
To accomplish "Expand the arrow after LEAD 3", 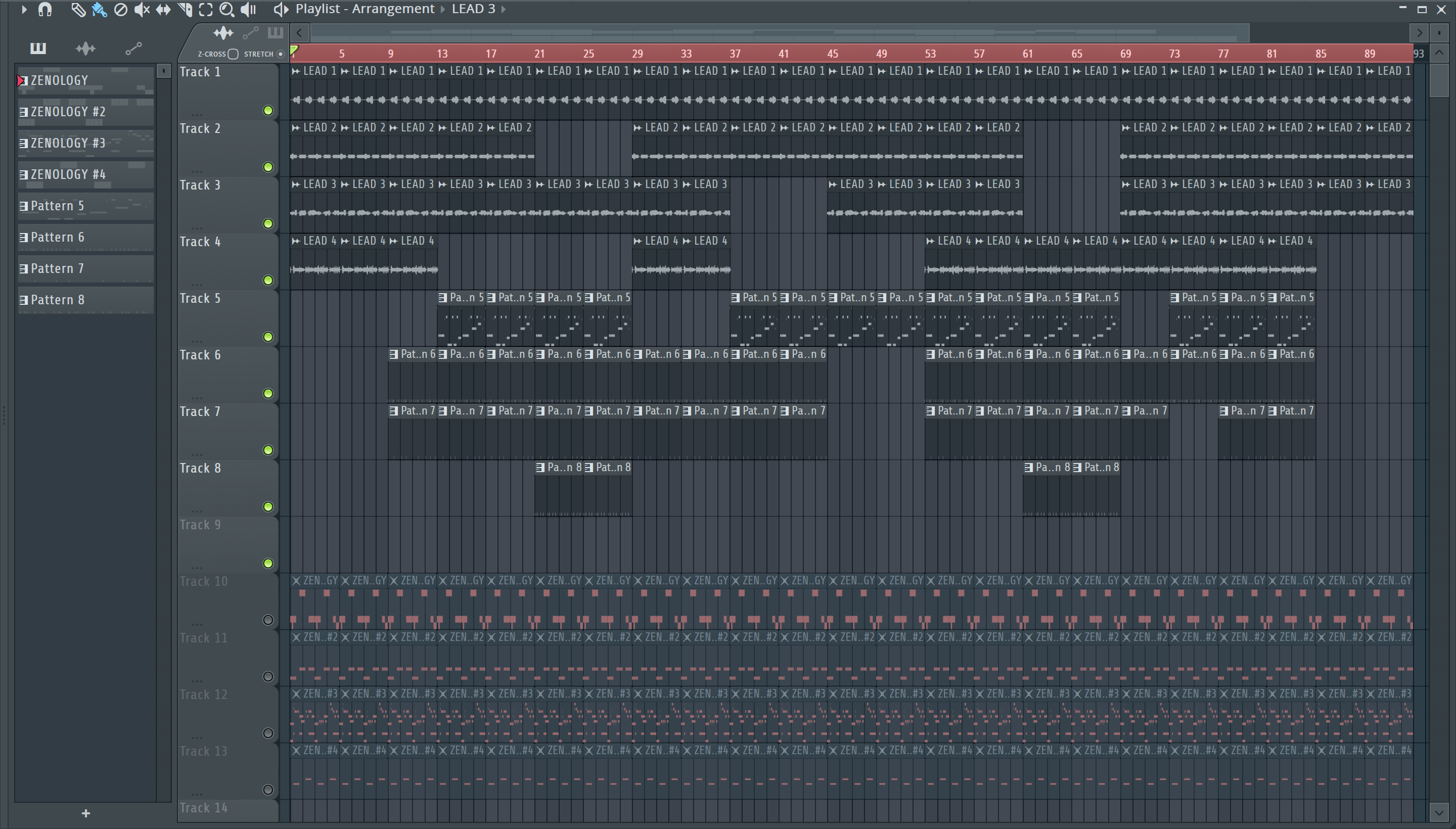I will coord(504,9).
